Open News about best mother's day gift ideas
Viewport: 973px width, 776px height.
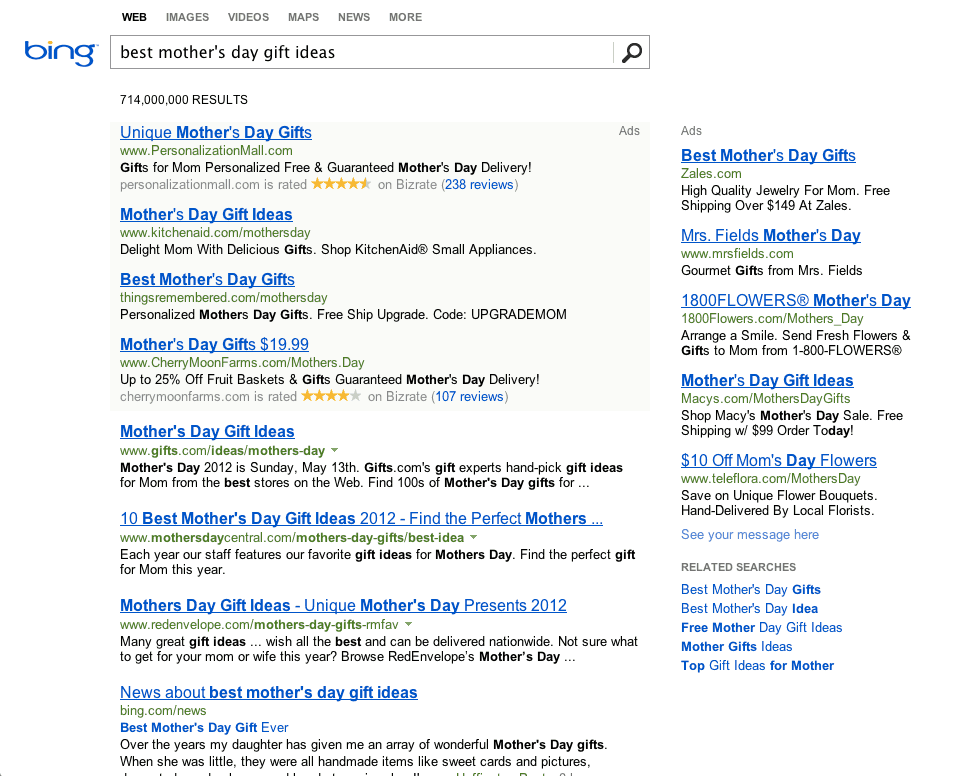point(269,692)
